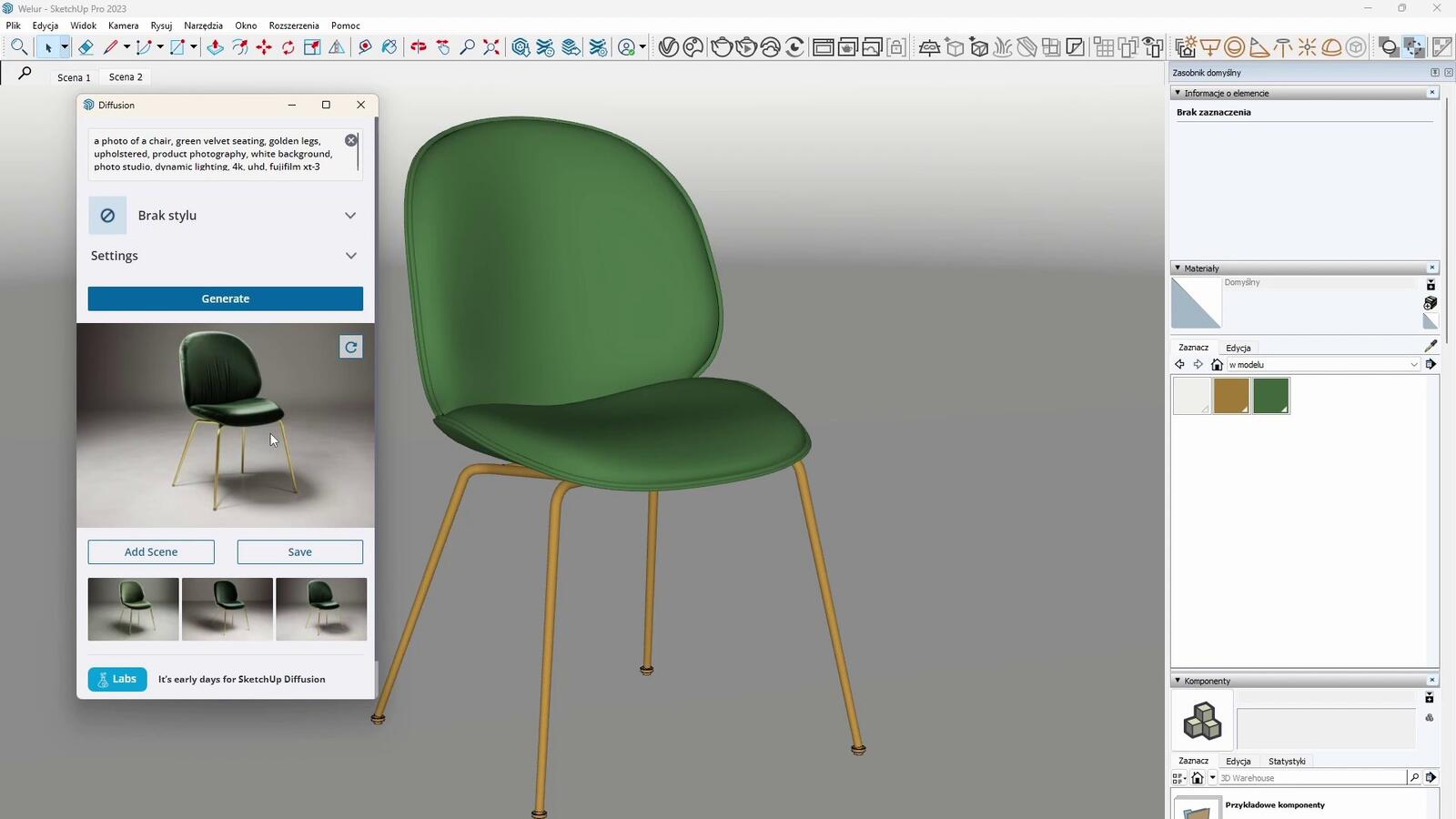Click the regenerate icon on the preview image
Viewport: 1456px width, 819px height.
(350, 347)
